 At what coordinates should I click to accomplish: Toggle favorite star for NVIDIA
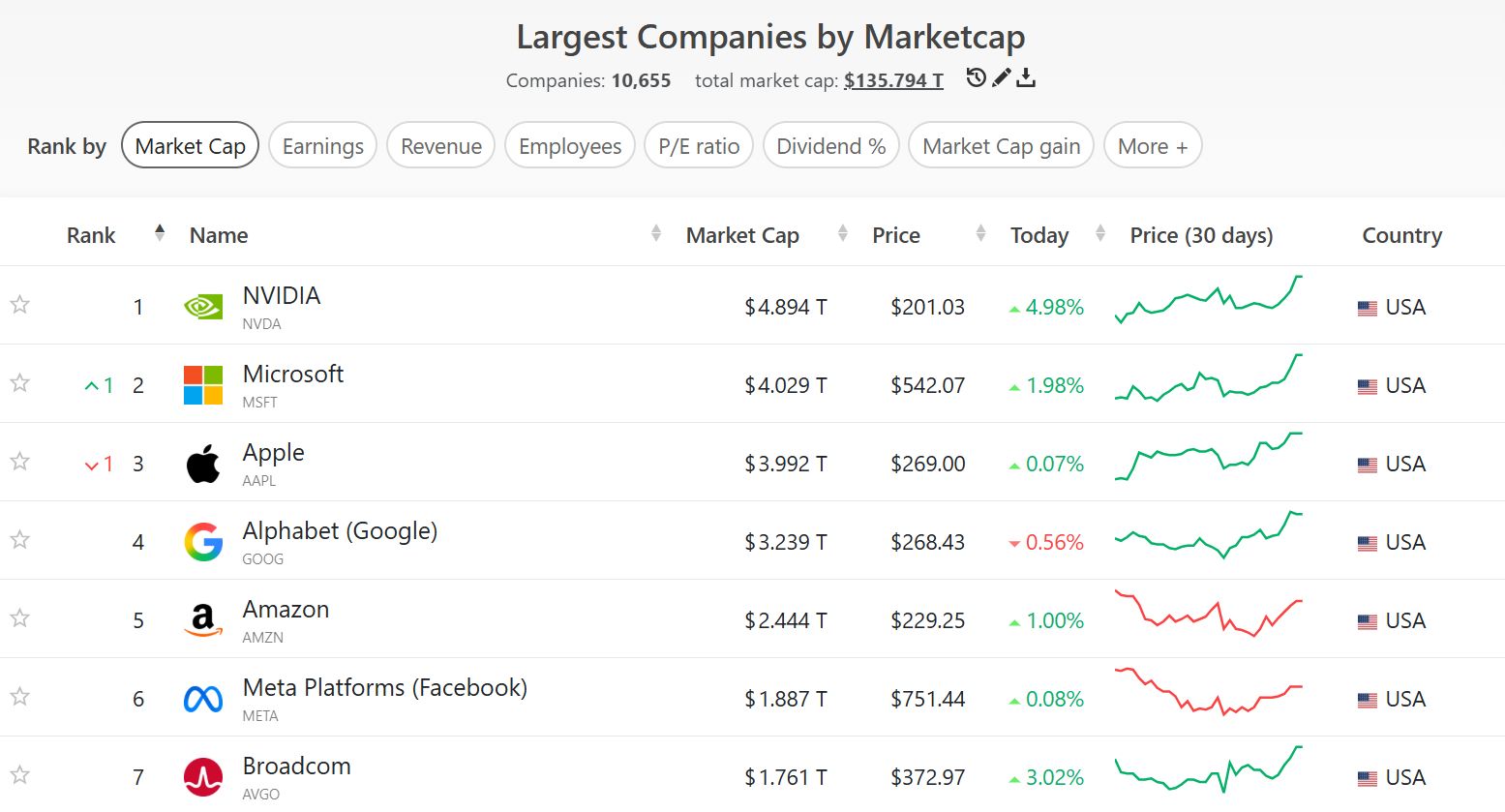(x=19, y=305)
